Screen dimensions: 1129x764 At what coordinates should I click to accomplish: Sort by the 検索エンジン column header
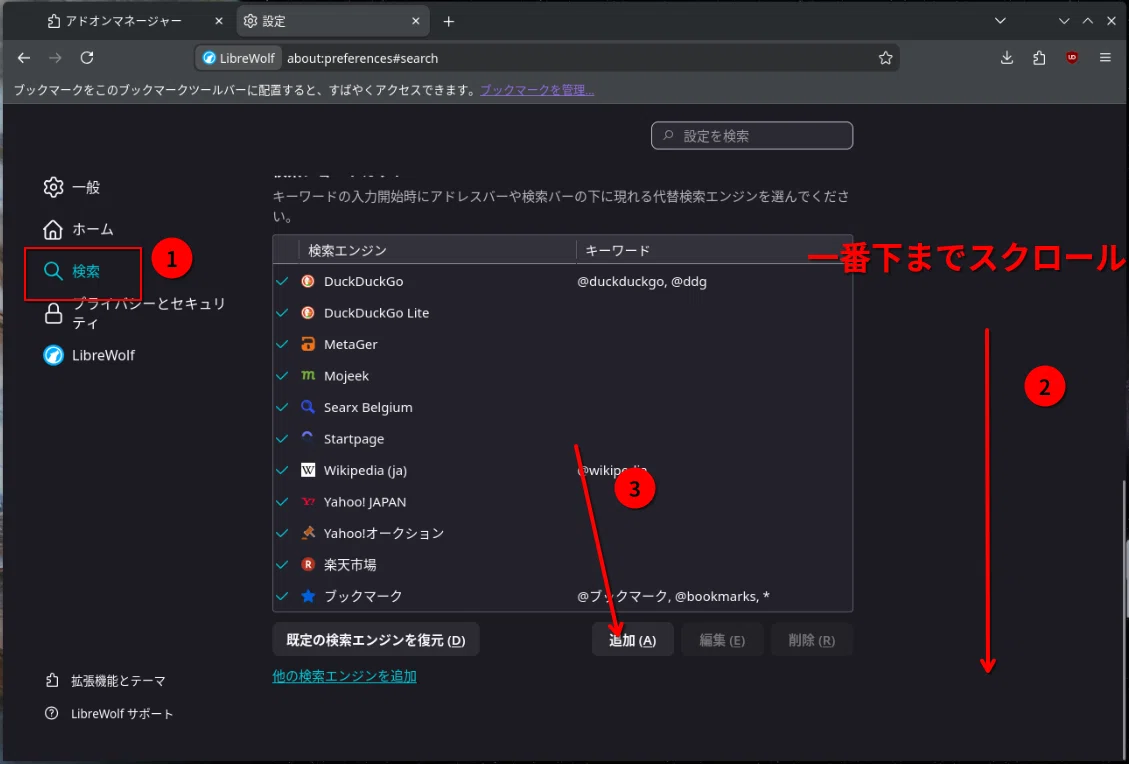point(437,250)
